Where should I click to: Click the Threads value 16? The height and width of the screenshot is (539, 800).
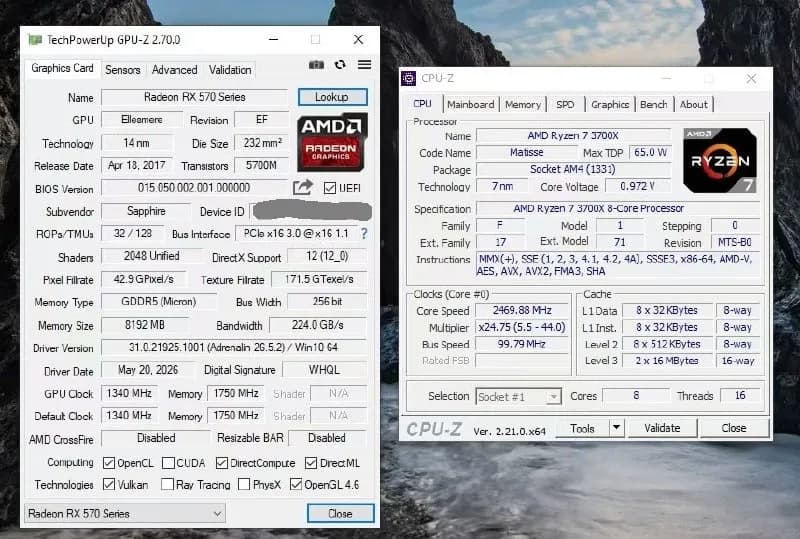tap(740, 395)
